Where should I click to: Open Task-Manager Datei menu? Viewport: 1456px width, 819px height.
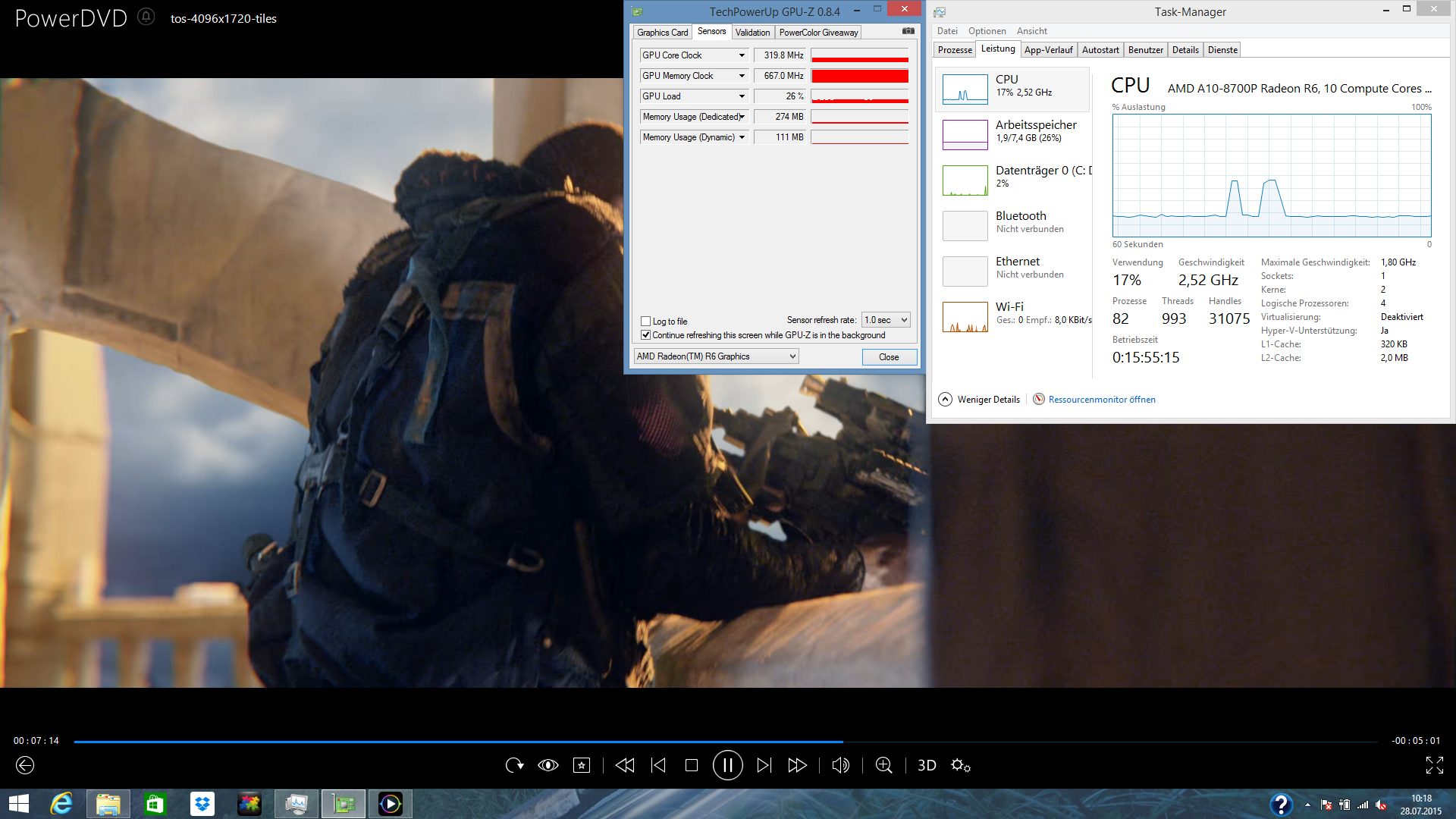pos(947,31)
